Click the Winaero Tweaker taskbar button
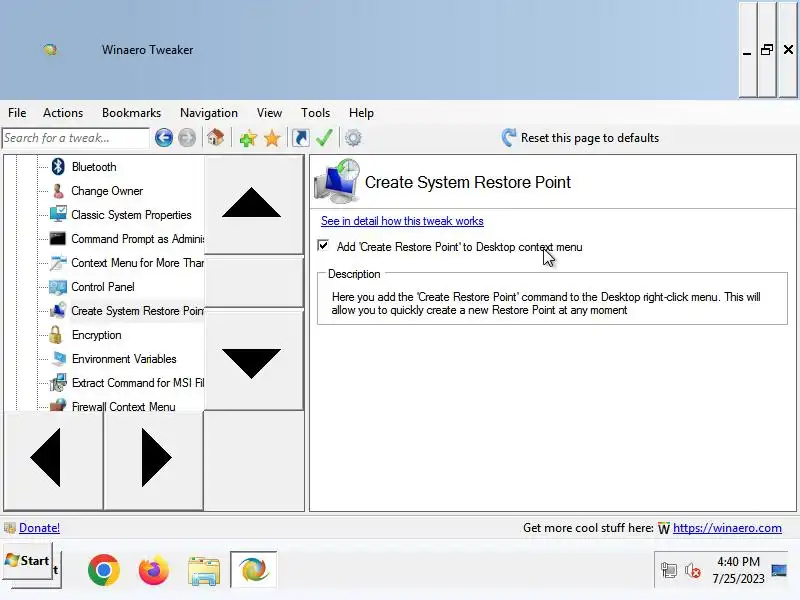Screen dimensions: 800x600 click(x=254, y=569)
